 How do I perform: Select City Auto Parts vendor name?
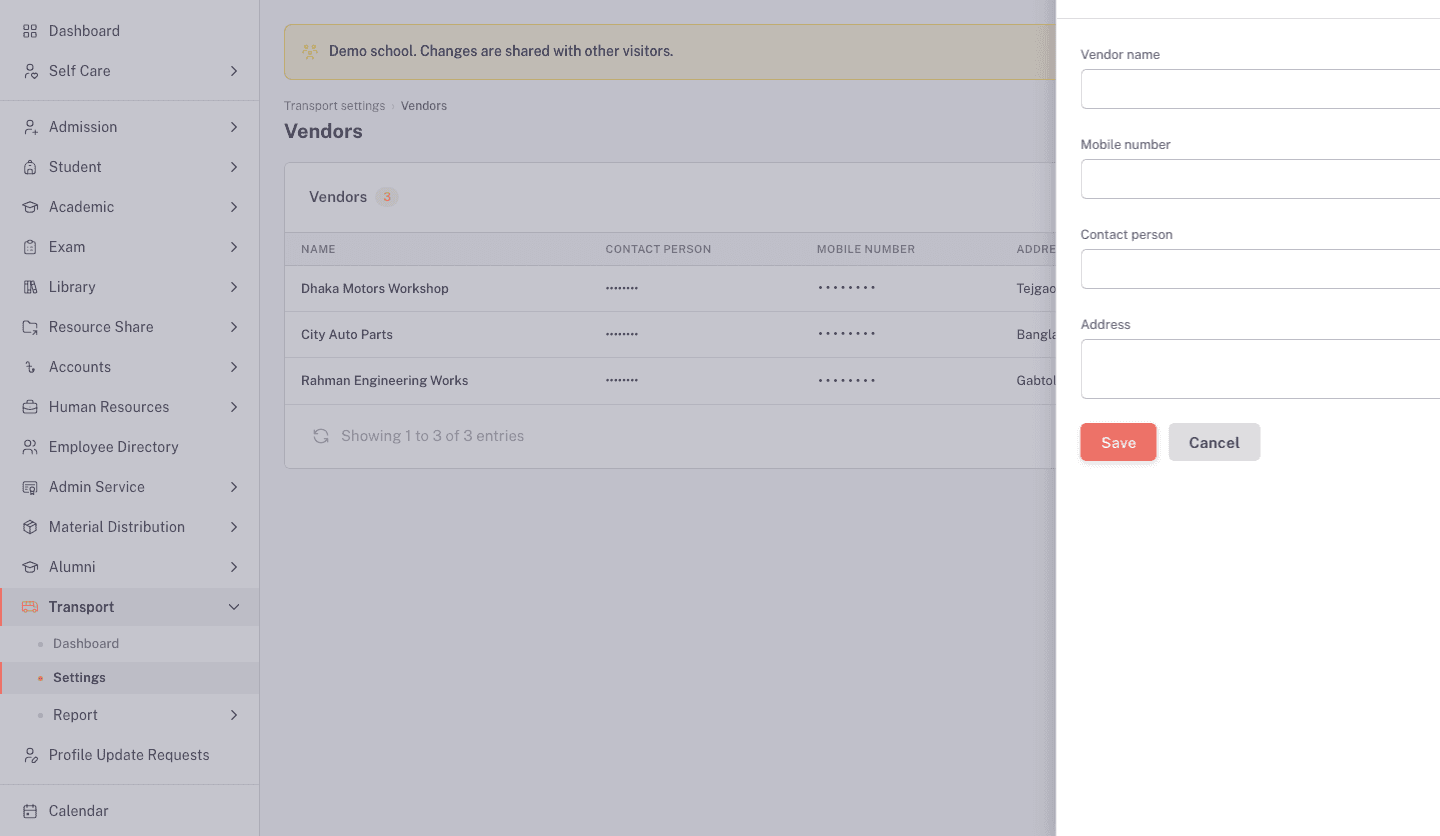click(347, 334)
